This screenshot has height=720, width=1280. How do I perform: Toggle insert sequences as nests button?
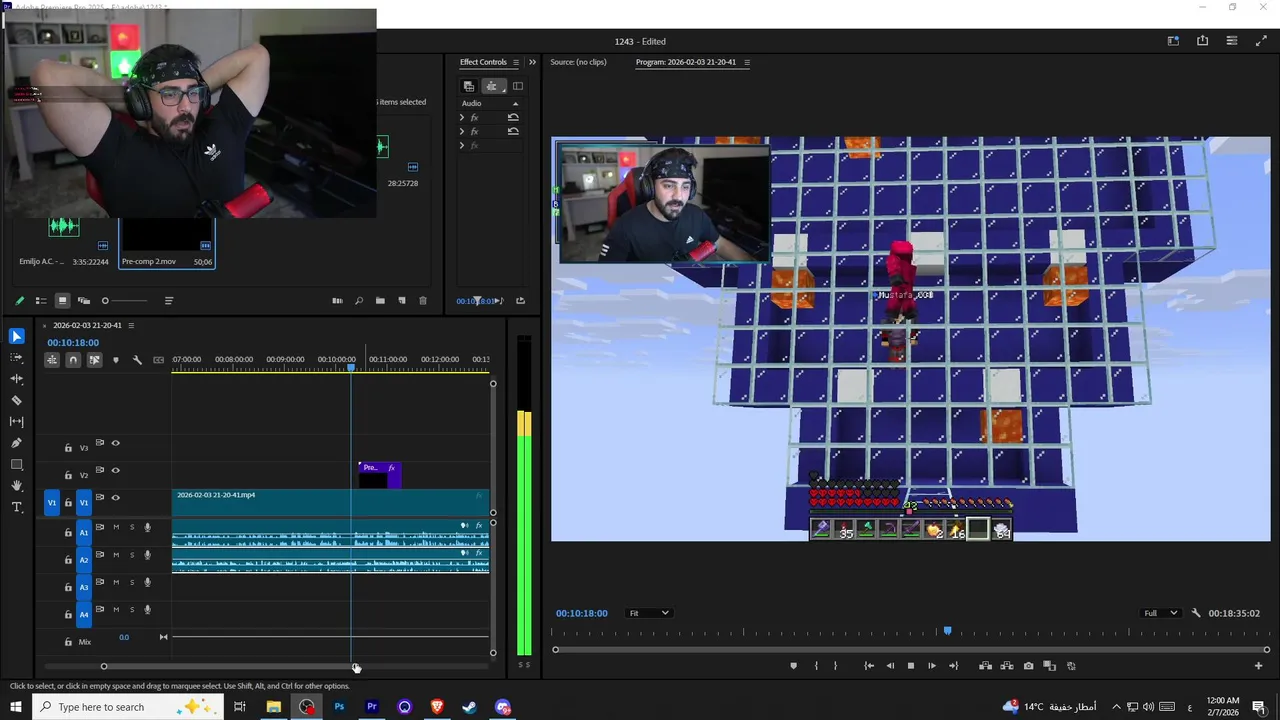point(52,360)
